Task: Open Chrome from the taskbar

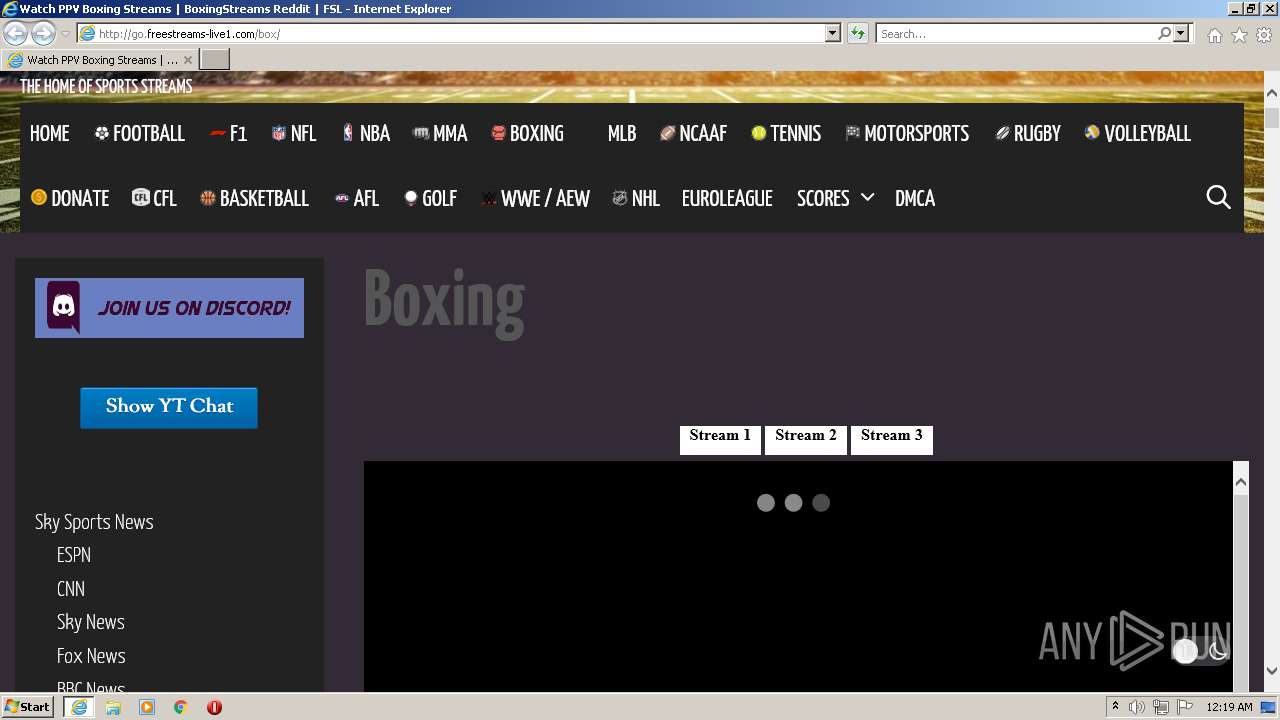Action: click(x=180, y=707)
